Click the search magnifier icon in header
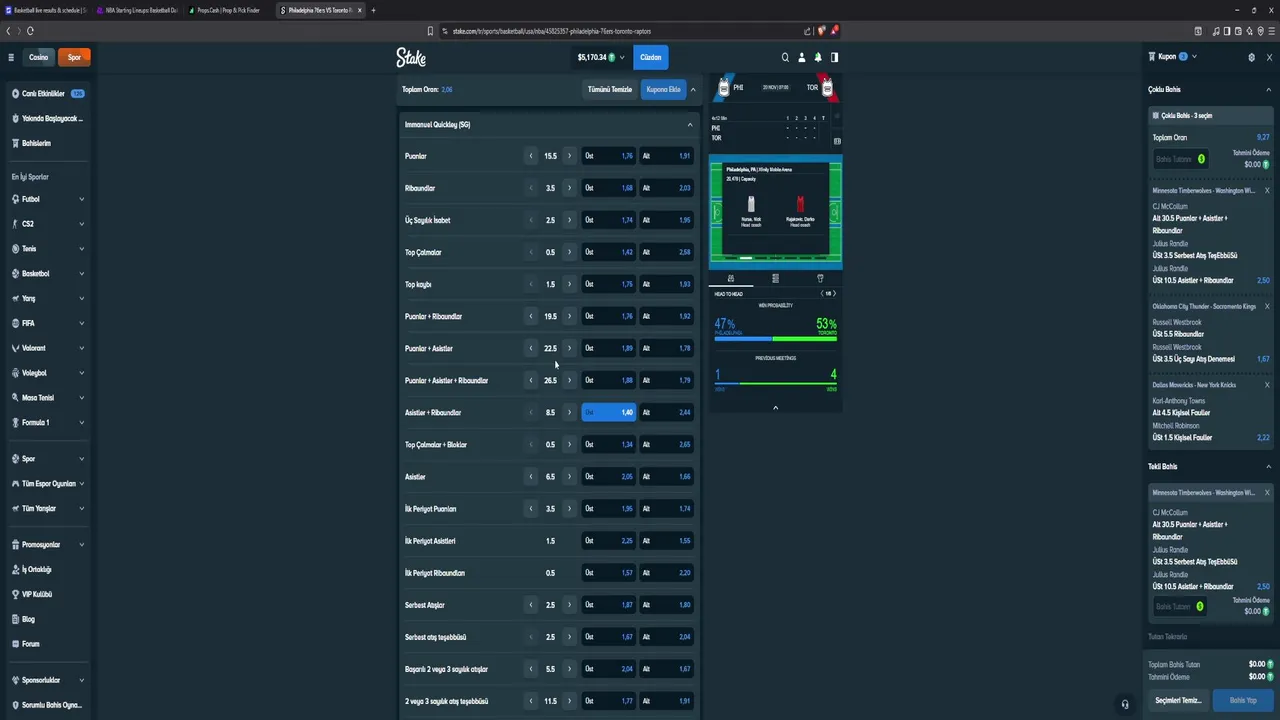Viewport: 1280px width, 720px height. [x=785, y=57]
